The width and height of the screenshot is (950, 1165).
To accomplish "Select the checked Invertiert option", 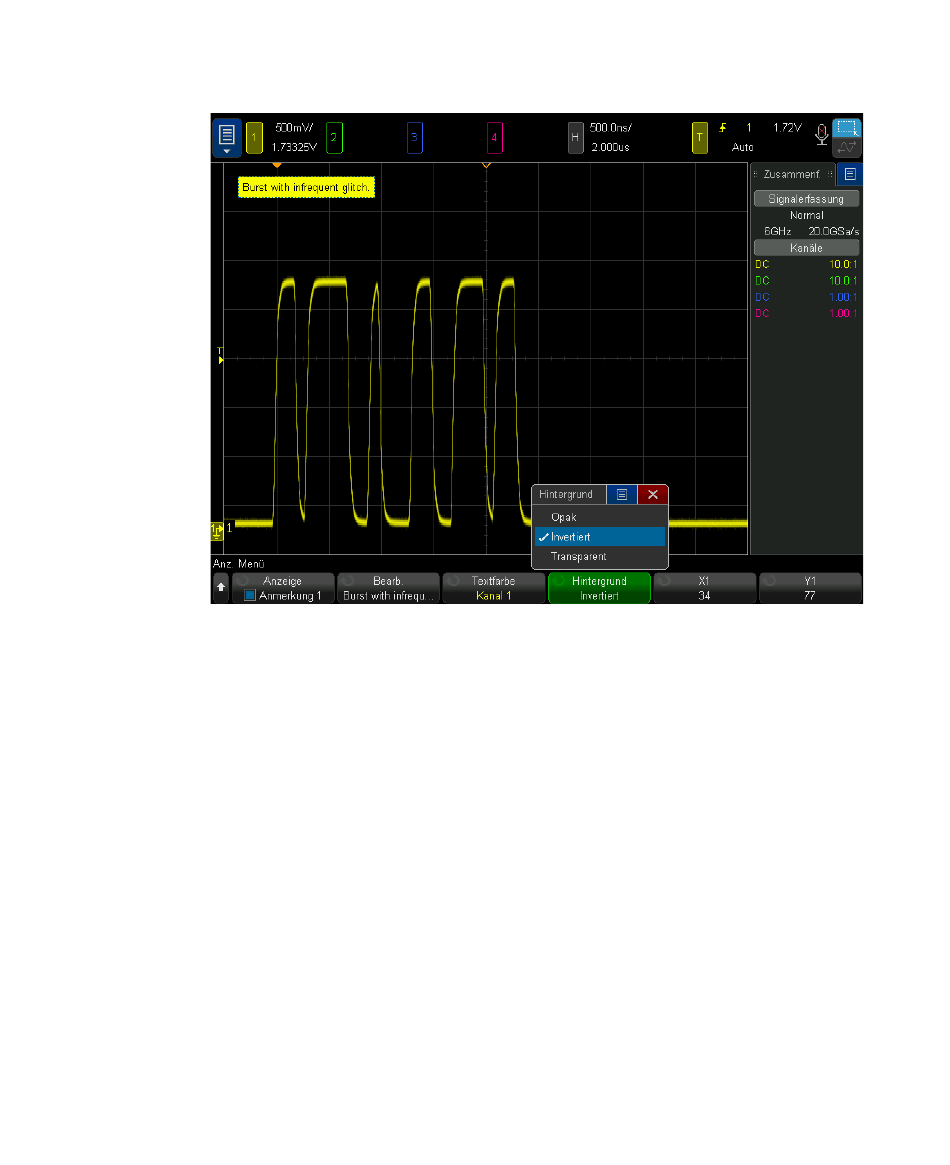I will click(570, 537).
